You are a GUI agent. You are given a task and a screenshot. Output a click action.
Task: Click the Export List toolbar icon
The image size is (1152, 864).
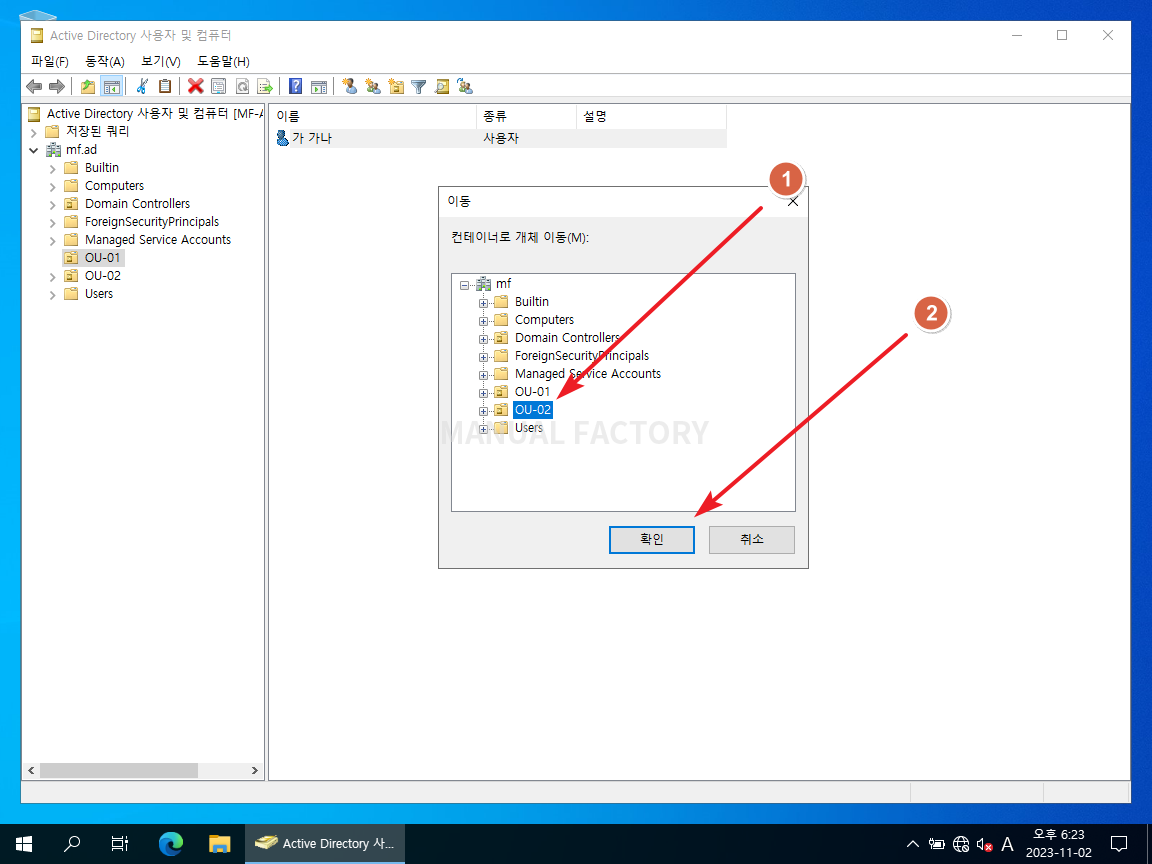[265, 87]
